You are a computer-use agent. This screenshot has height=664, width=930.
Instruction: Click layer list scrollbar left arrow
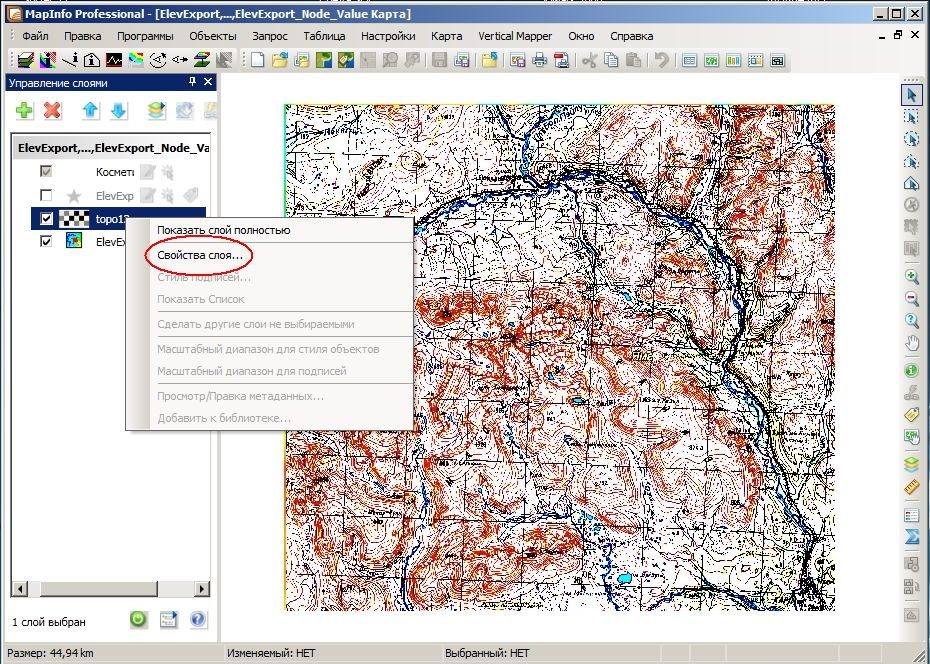pyautogui.click(x=20, y=589)
